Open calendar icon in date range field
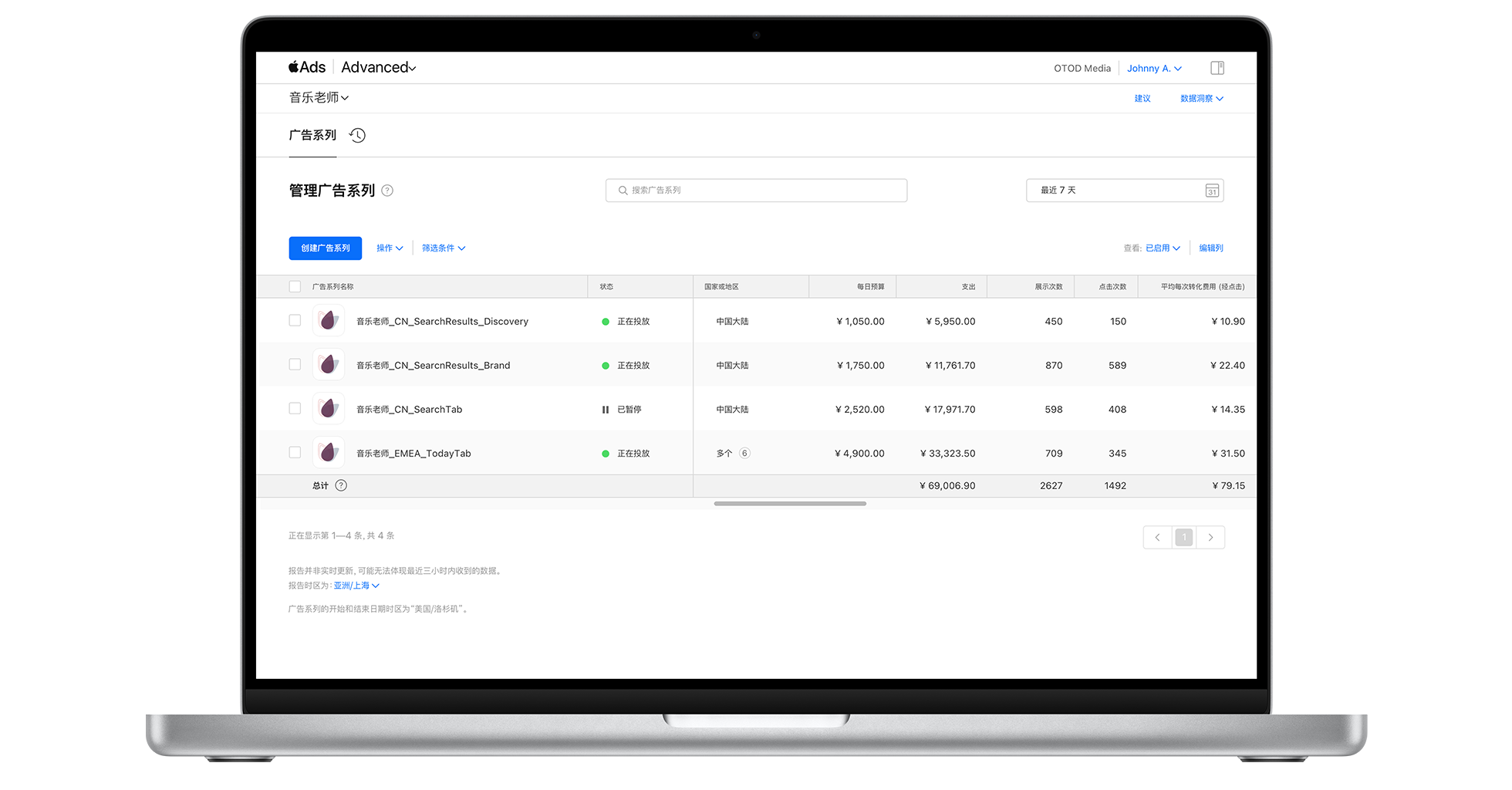Viewport: 1512px width, 790px height. pyautogui.click(x=1212, y=191)
